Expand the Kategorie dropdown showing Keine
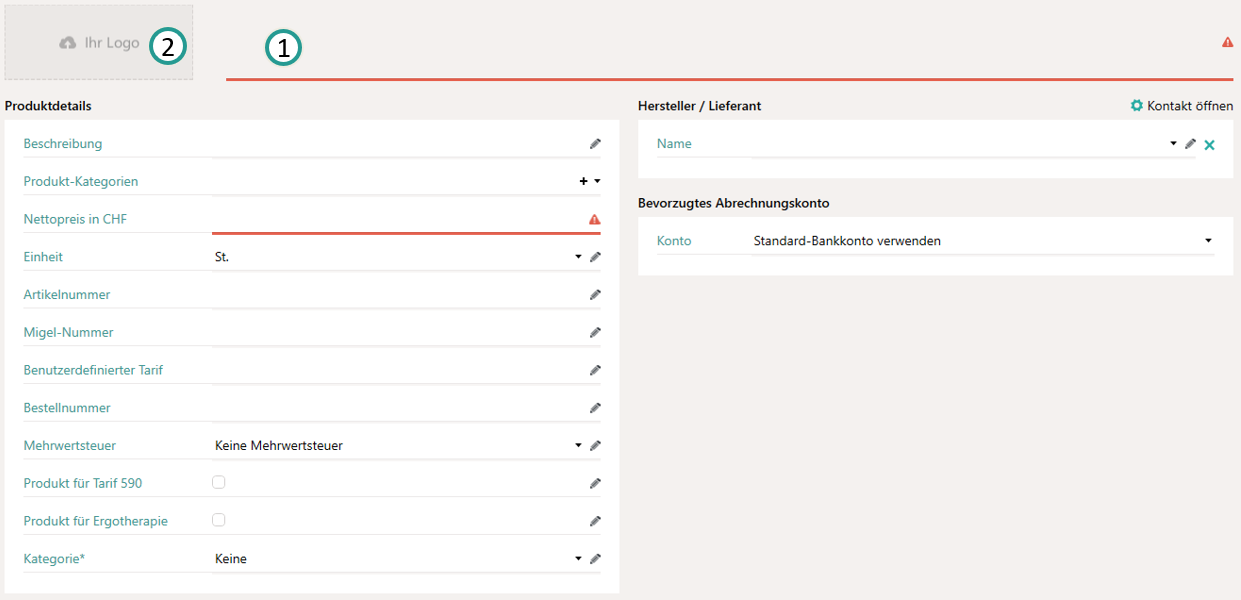Image resolution: width=1241 pixels, height=600 pixels. pyautogui.click(x=578, y=559)
